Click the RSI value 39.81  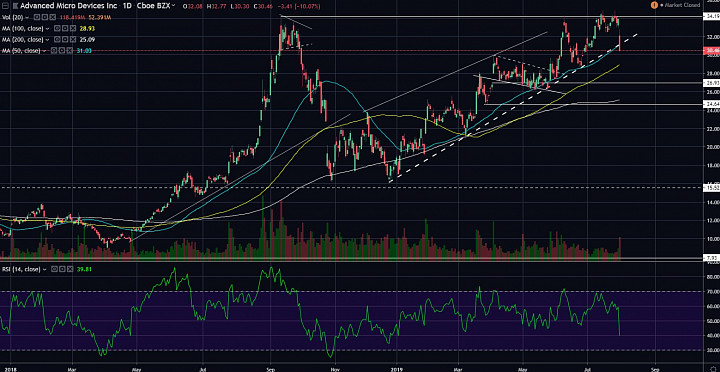point(84,269)
